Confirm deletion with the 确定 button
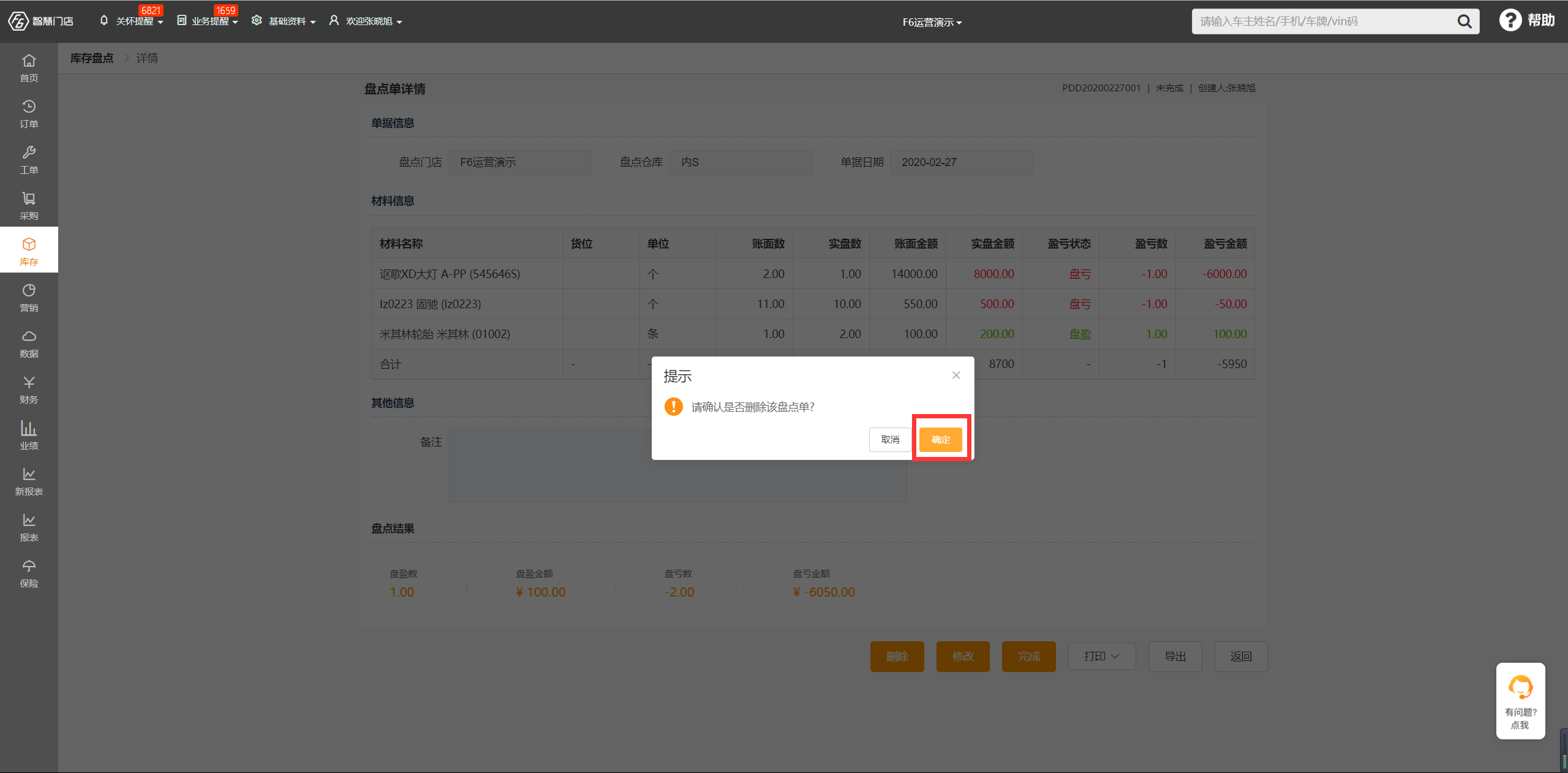This screenshot has width=1568, height=773. pyautogui.click(x=940, y=439)
